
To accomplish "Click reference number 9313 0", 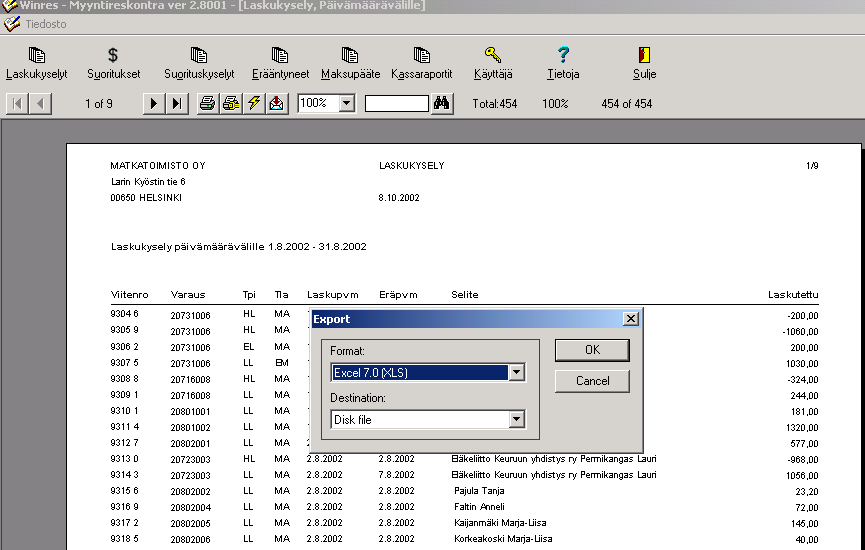I will pos(124,459).
